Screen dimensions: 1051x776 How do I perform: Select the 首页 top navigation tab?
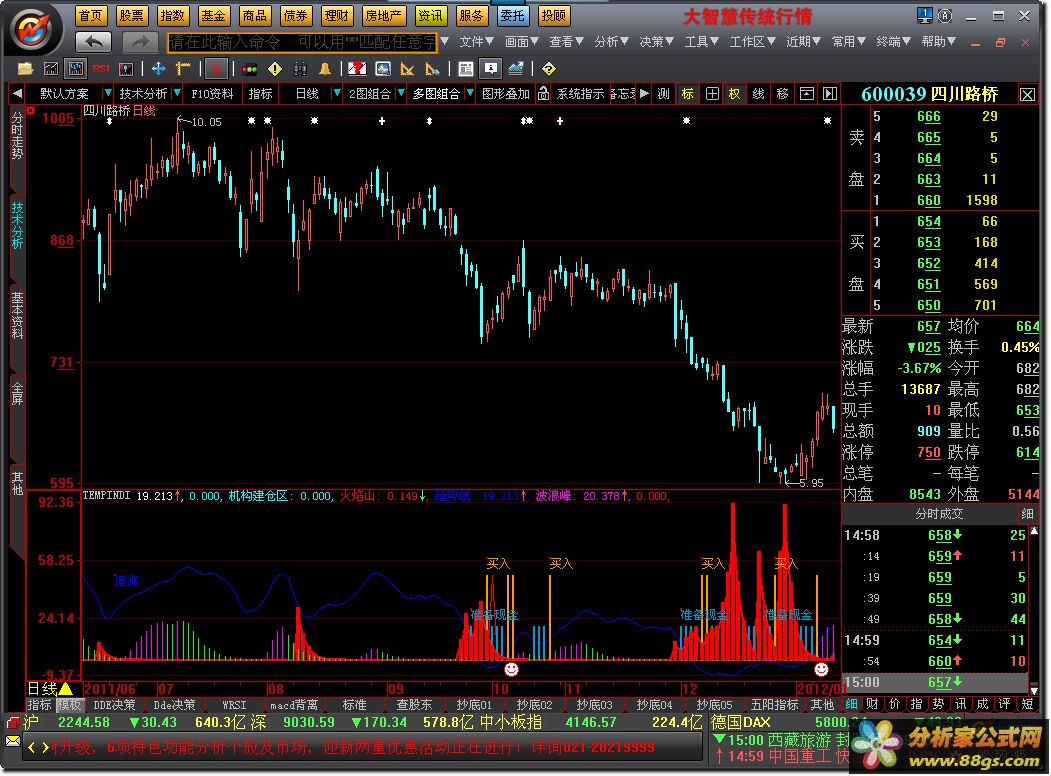point(90,15)
